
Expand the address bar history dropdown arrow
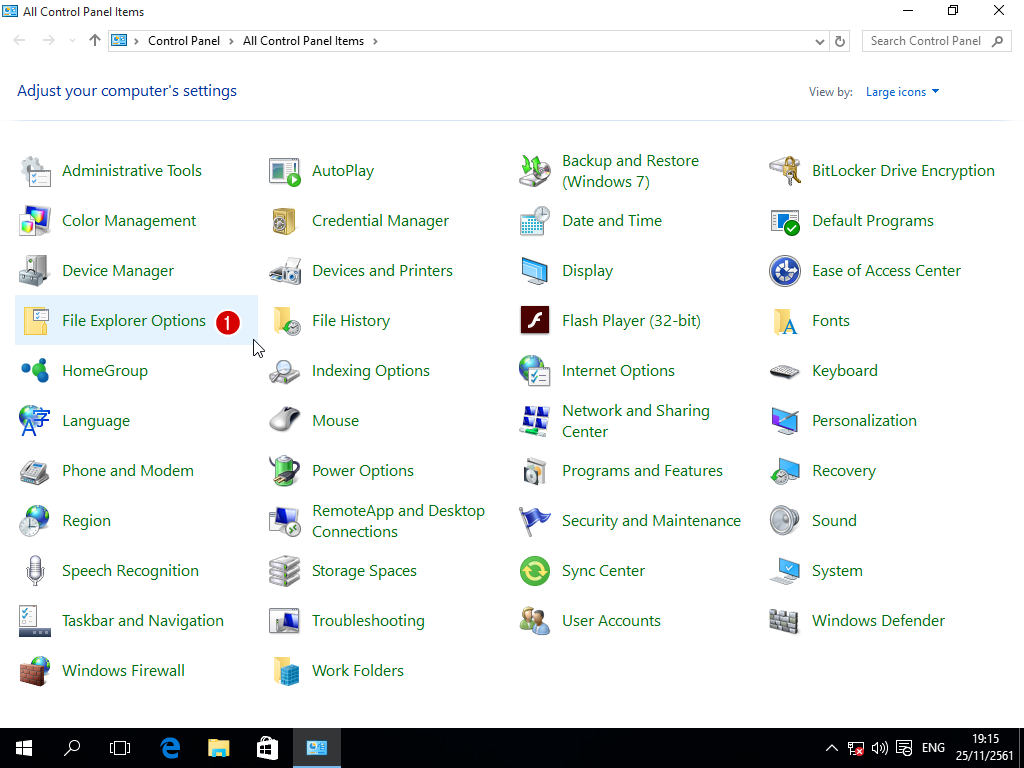[x=820, y=42]
